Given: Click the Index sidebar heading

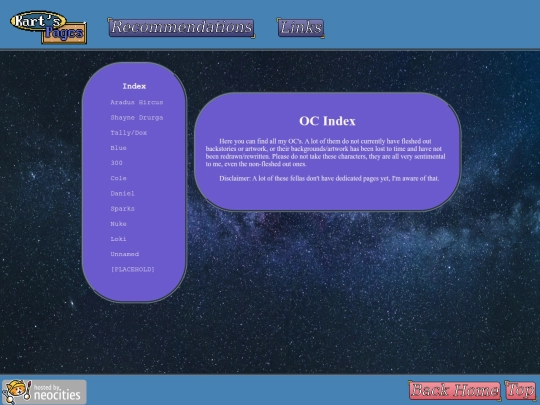Looking at the screenshot, I should (x=134, y=86).
